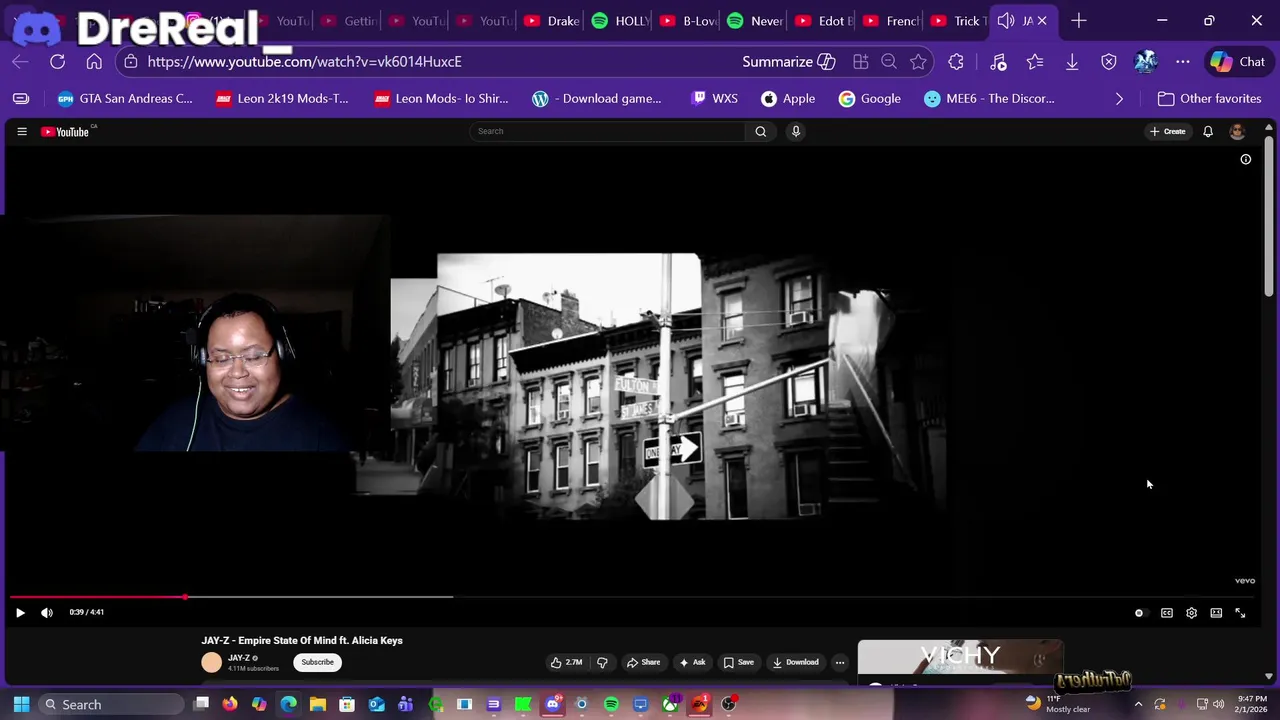Open GTA San Andreas bookmark
The image size is (1280, 720).
pyautogui.click(x=125, y=99)
